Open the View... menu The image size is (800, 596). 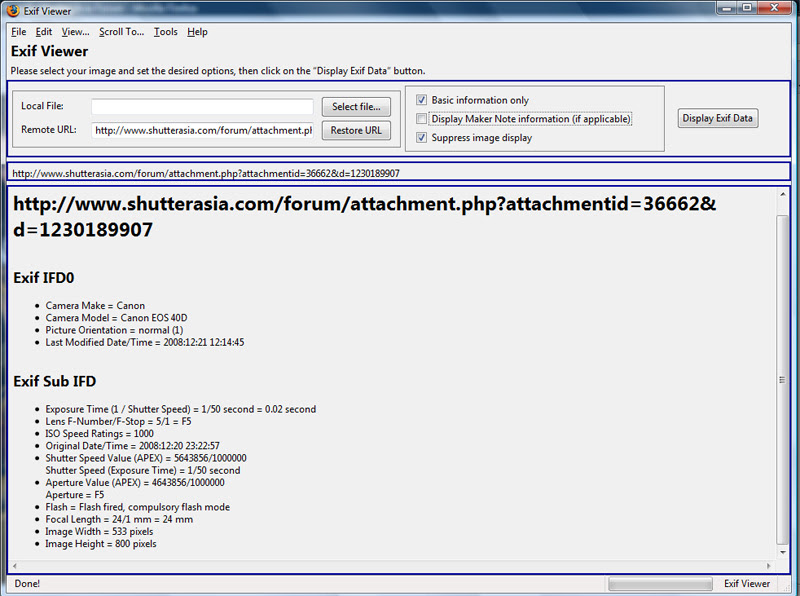75,32
